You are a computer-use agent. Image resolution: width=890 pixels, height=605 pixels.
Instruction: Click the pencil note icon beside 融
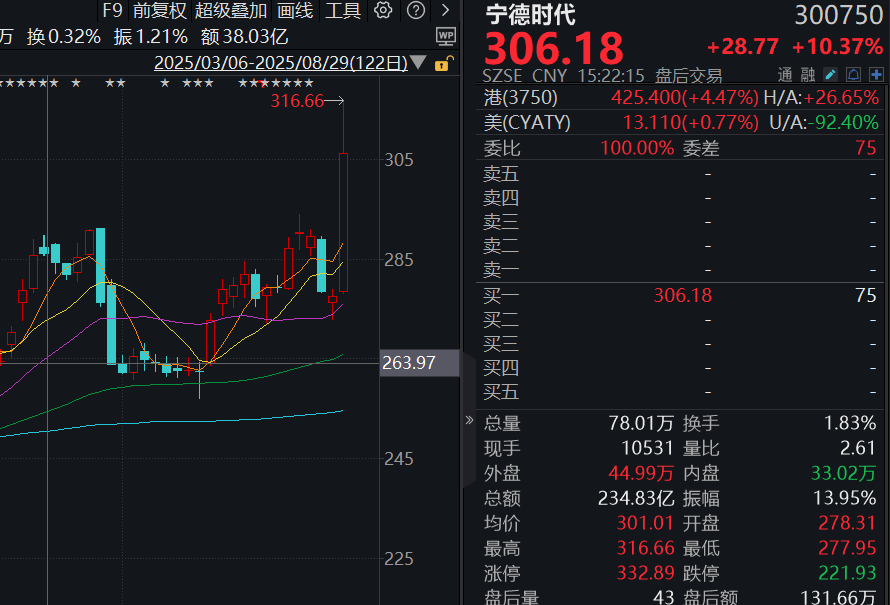(830, 74)
